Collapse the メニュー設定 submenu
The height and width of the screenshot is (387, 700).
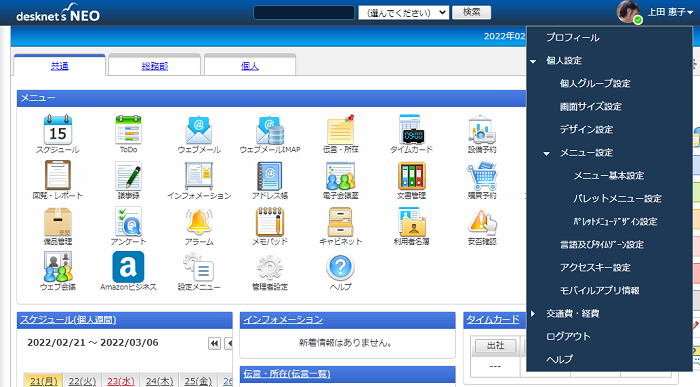pos(546,153)
